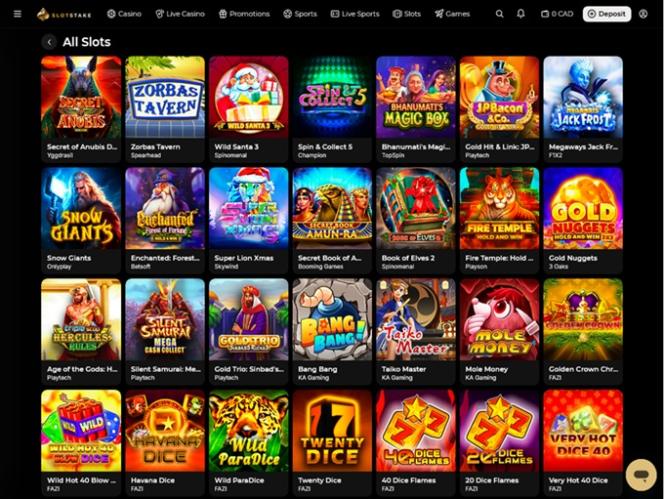The width and height of the screenshot is (664, 499).
Task: Open the Casino menu item
Action: click(x=124, y=14)
